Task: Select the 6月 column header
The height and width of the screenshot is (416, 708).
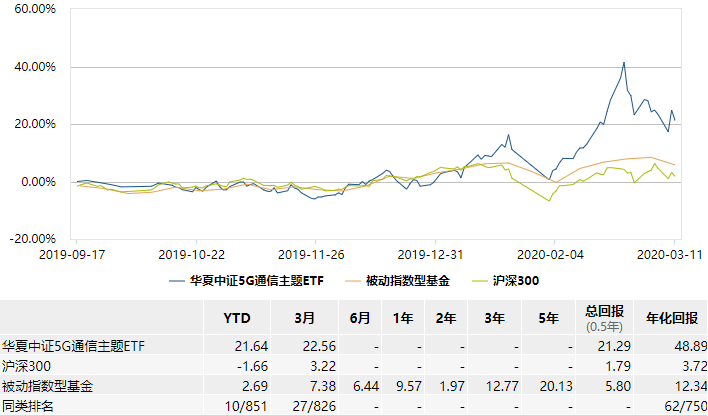Action: [x=361, y=318]
